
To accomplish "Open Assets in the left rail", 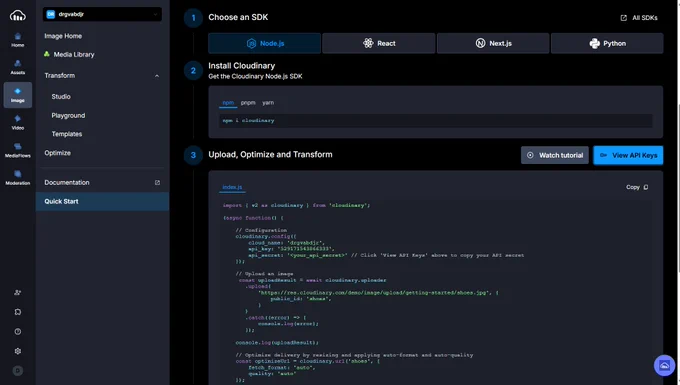I will 17,67.
